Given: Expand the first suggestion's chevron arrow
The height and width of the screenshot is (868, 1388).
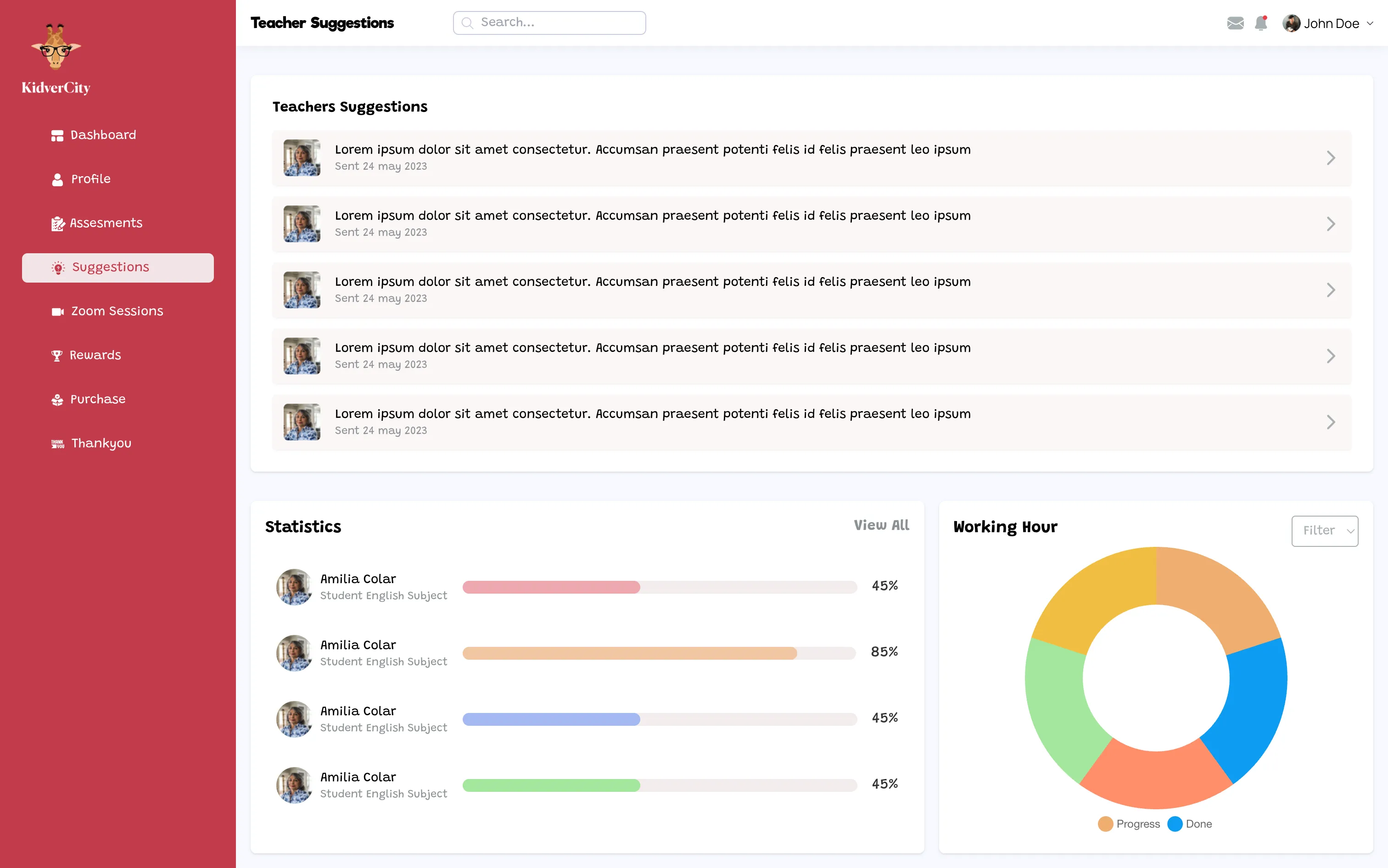Looking at the screenshot, I should pyautogui.click(x=1331, y=158).
